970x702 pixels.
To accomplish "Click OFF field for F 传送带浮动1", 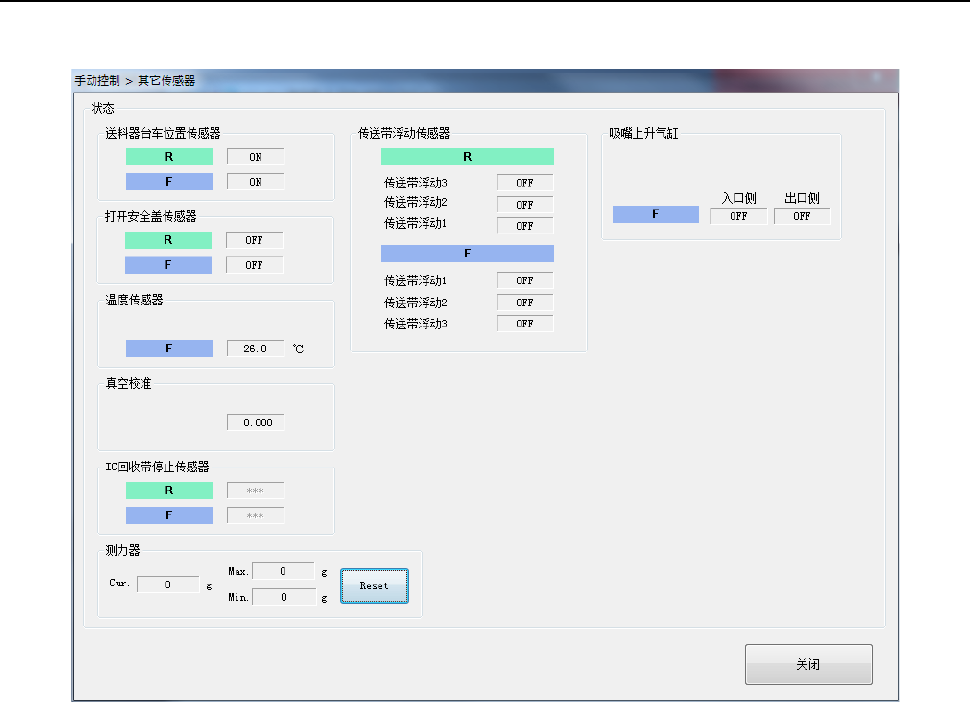I will coord(525,280).
